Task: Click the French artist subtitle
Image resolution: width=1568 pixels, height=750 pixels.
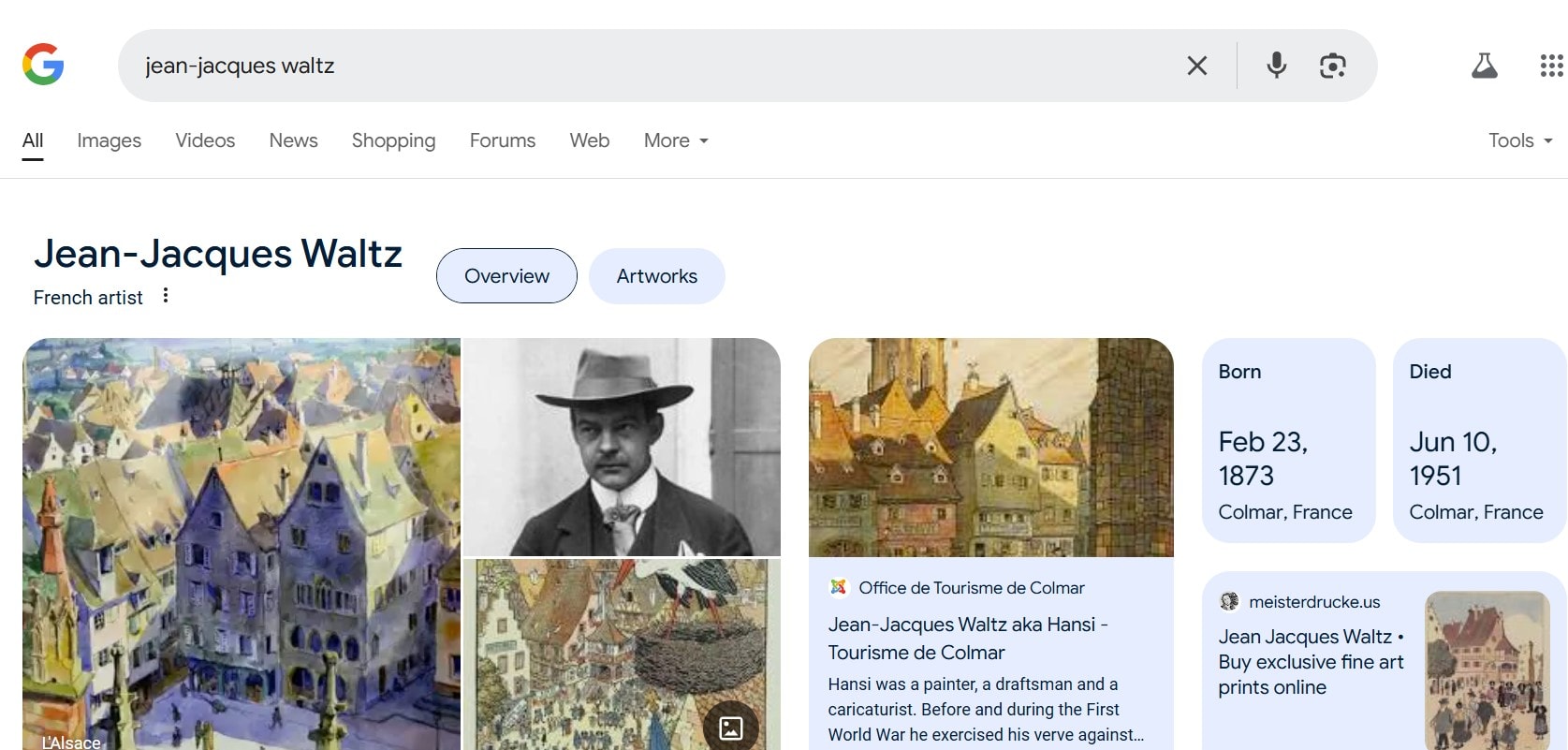Action: [88, 298]
